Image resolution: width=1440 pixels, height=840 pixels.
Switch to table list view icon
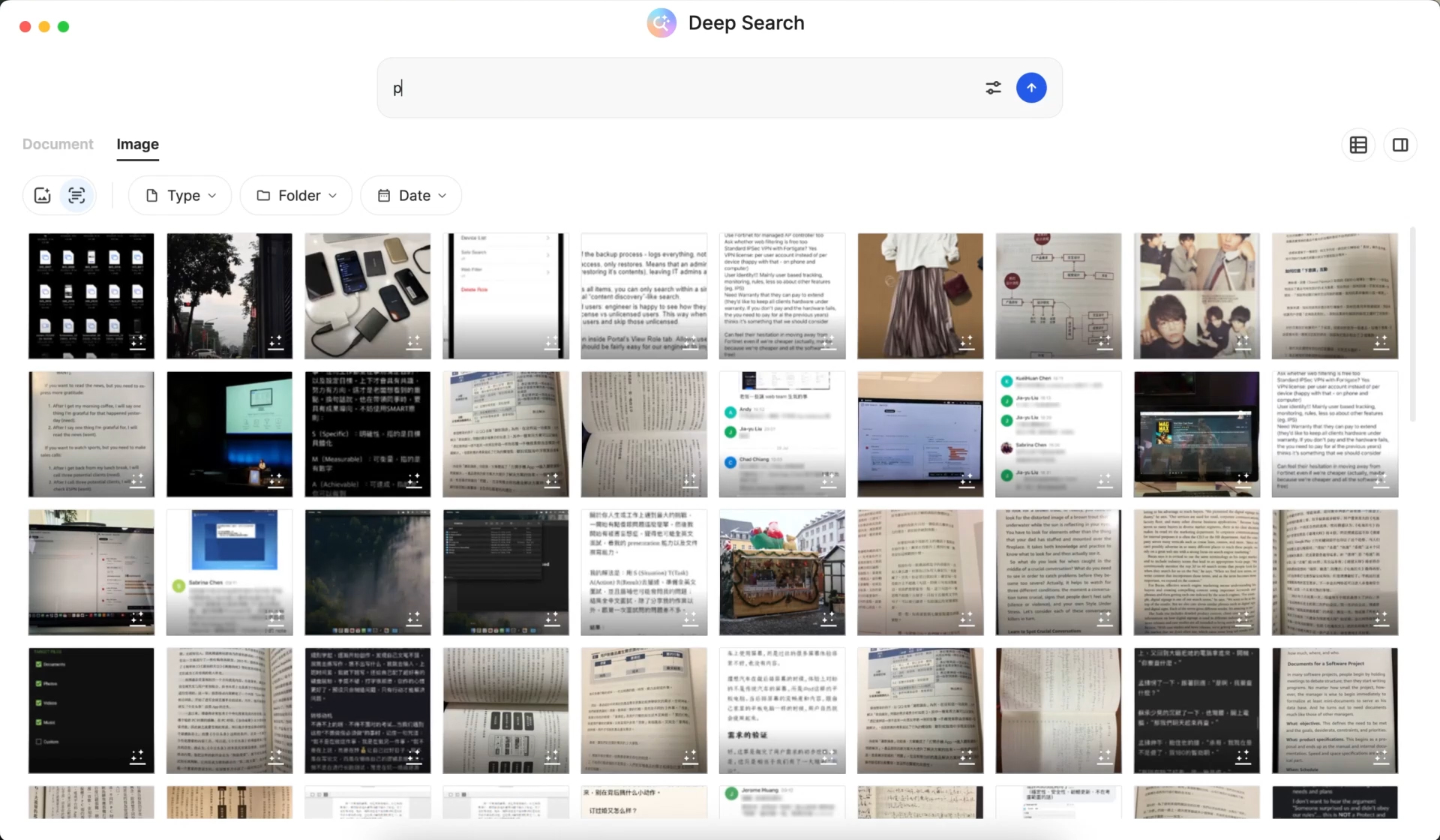coord(1358,145)
